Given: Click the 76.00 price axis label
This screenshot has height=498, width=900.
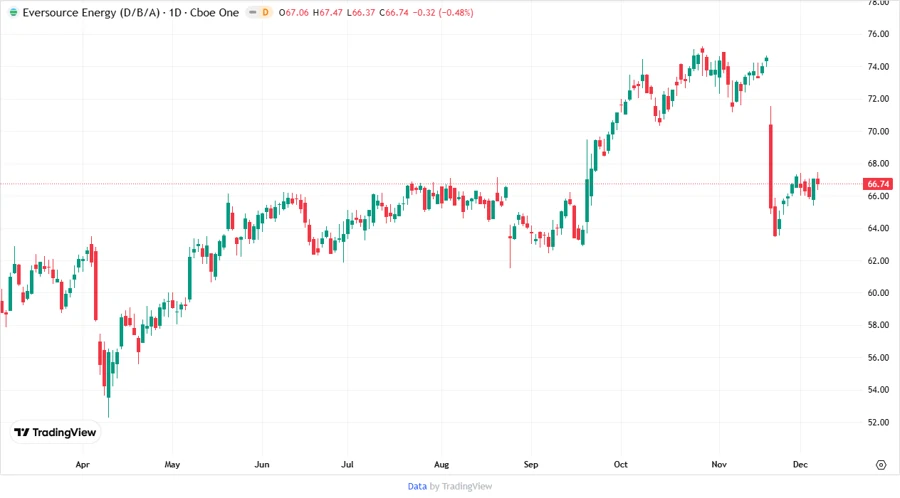Looking at the screenshot, I should [x=878, y=34].
